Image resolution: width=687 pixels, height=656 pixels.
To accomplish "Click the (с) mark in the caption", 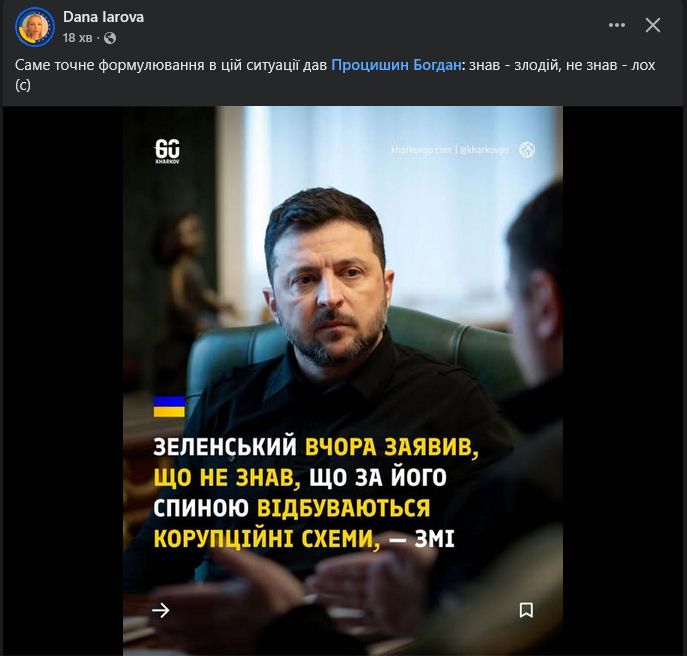I will (x=23, y=85).
